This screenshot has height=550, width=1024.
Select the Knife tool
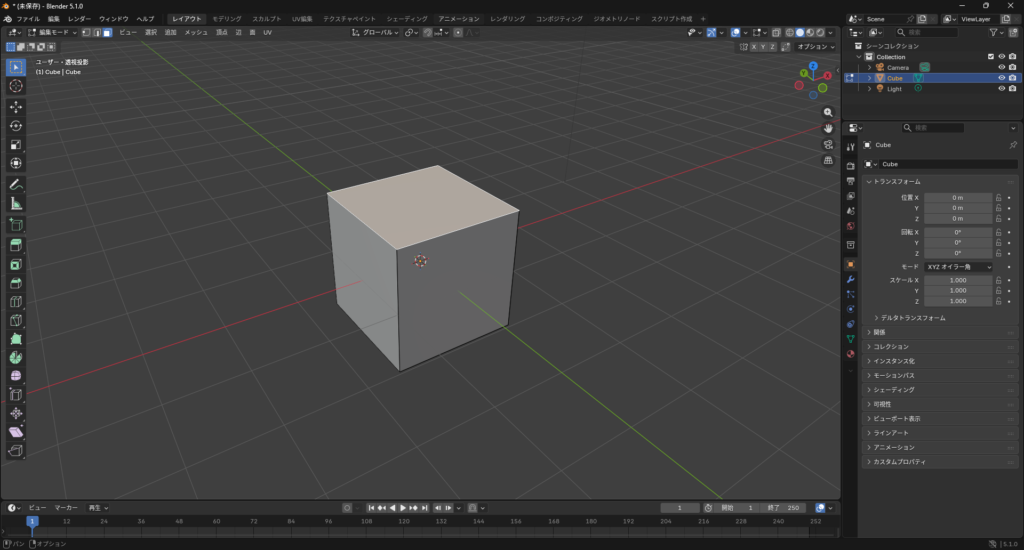pos(16,320)
